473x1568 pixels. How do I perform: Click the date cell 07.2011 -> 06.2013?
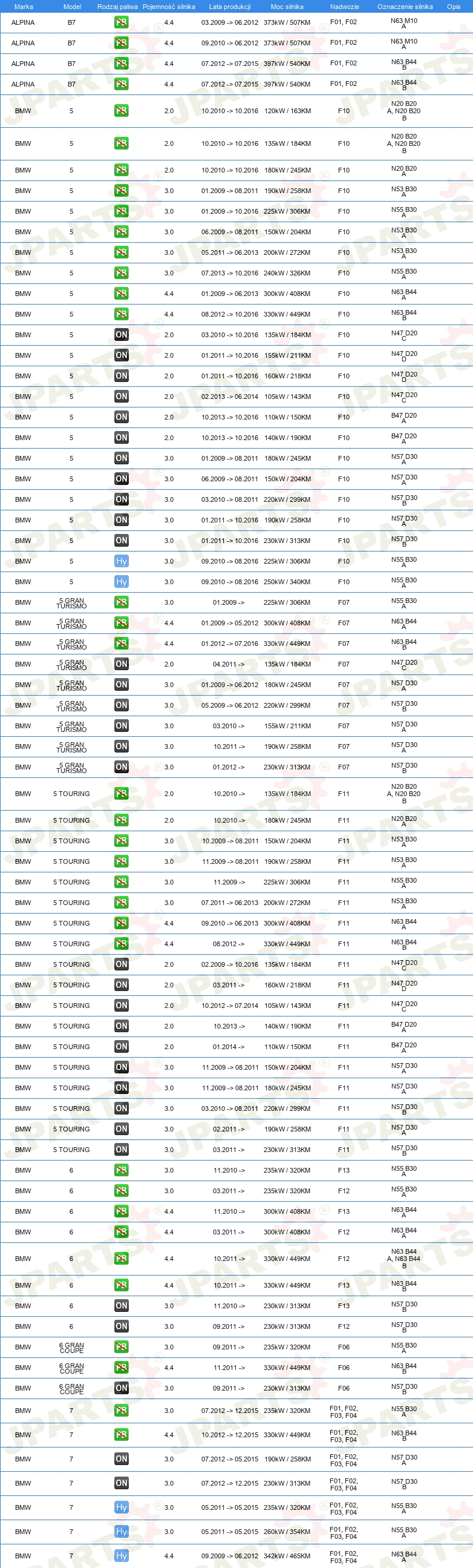pos(230,903)
